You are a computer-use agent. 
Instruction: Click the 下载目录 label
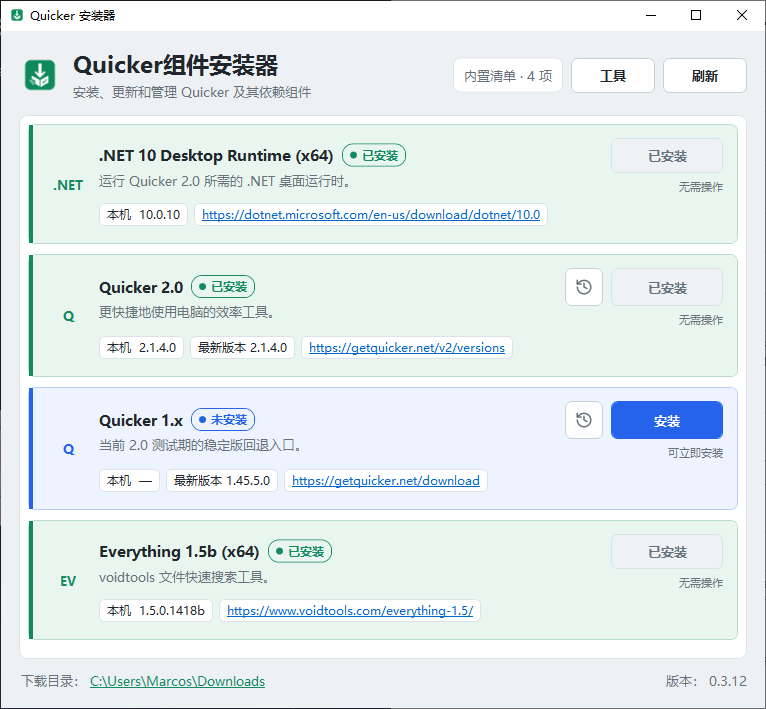(x=50, y=681)
